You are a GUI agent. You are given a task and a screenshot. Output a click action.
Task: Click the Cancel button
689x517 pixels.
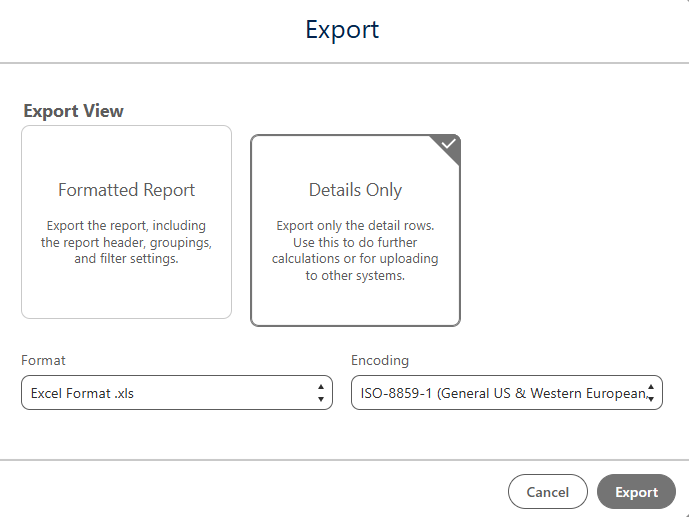tap(548, 492)
